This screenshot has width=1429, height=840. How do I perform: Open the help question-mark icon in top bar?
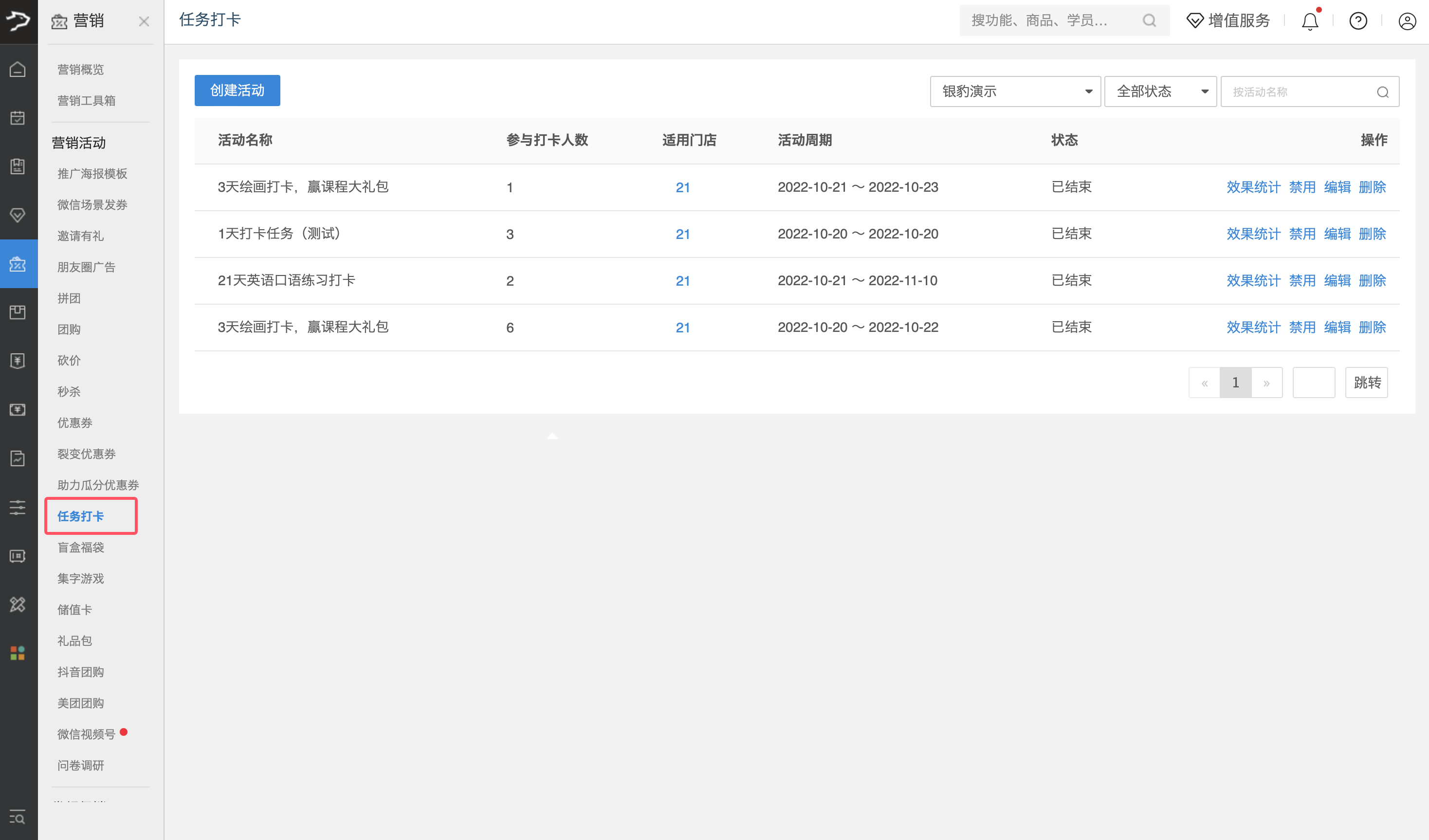[x=1358, y=21]
